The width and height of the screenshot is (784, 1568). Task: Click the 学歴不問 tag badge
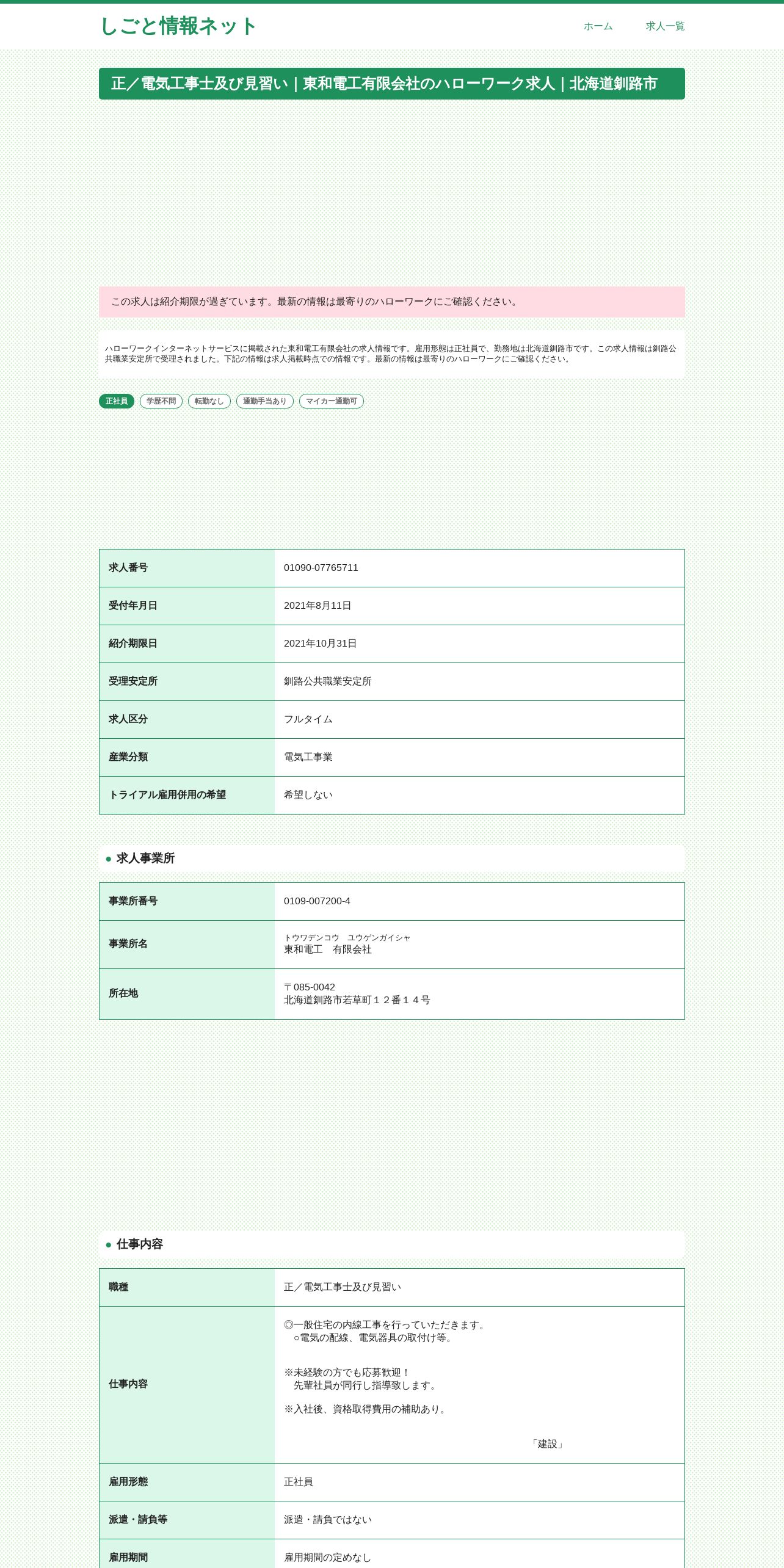[x=161, y=401]
